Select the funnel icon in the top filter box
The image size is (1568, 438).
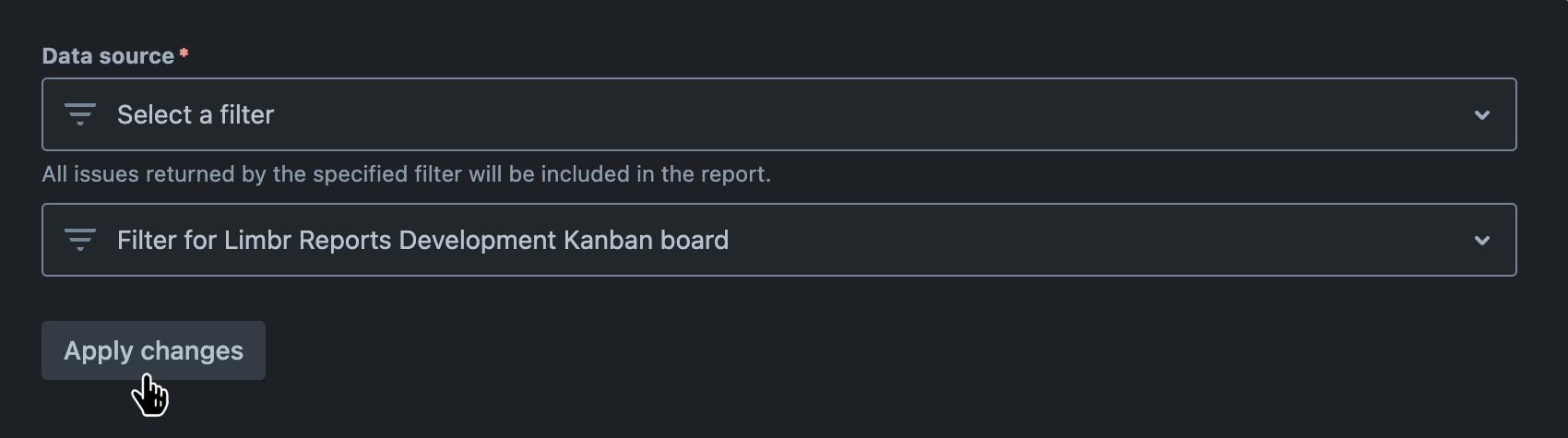[80, 114]
